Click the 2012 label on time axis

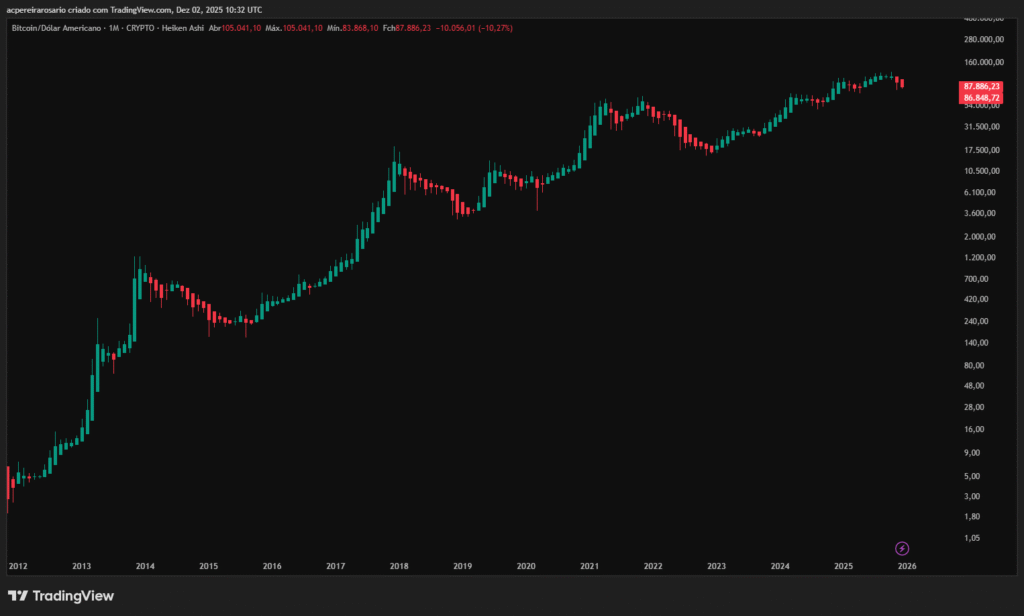(18, 566)
